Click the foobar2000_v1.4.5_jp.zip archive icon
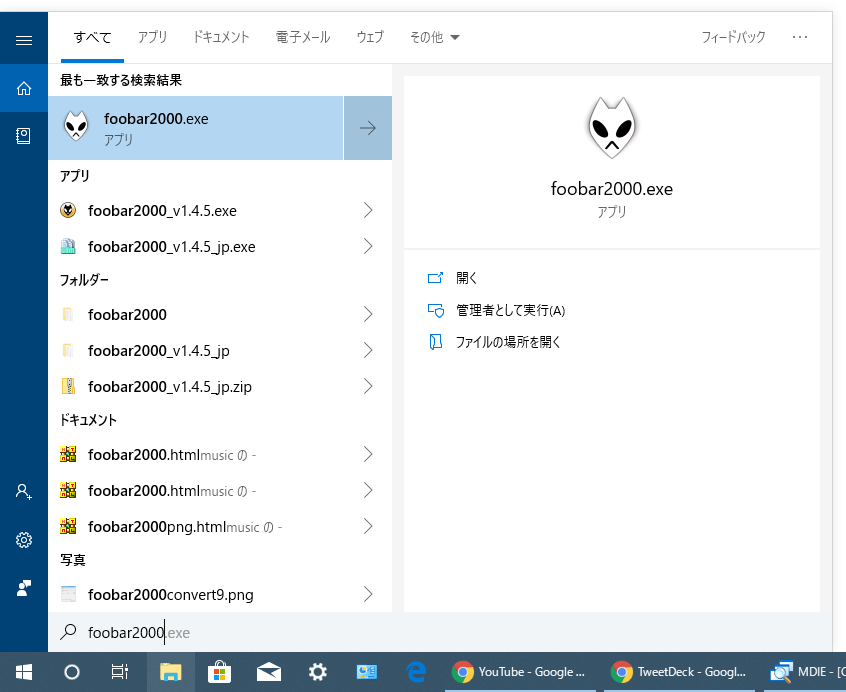Viewport: 846px width, 692px height. [68, 386]
